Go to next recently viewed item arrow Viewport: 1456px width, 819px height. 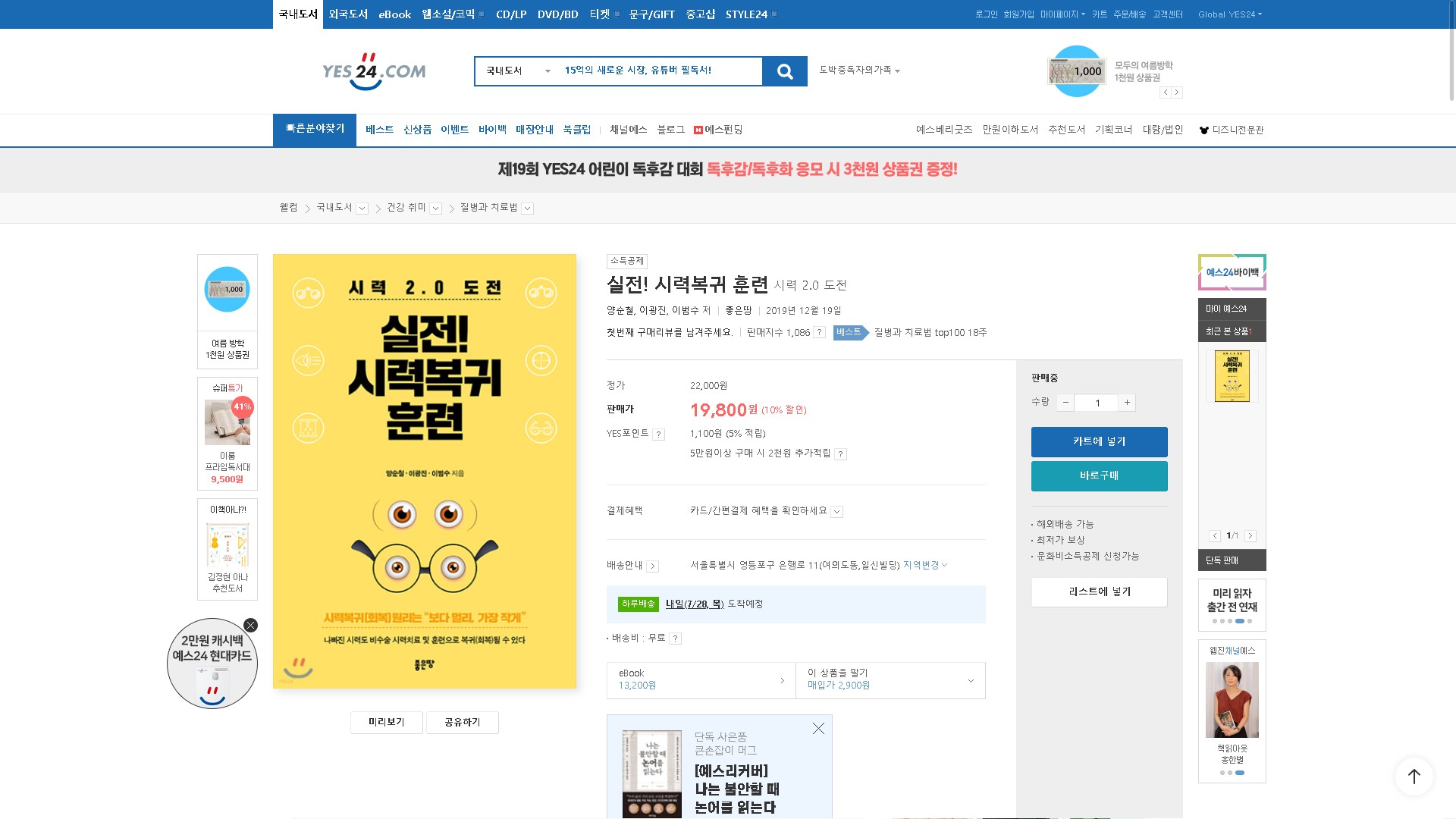(x=1250, y=536)
